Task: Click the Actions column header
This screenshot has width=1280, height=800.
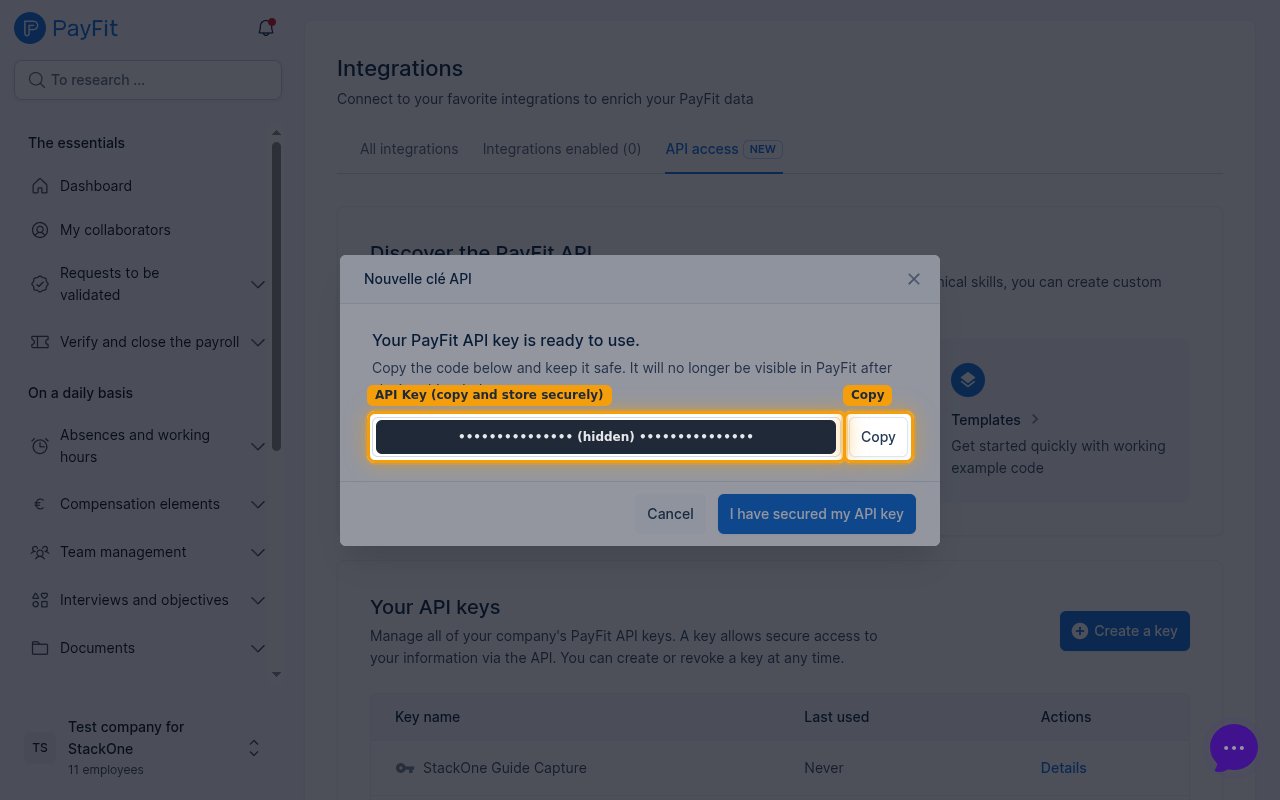Action: pos(1066,717)
